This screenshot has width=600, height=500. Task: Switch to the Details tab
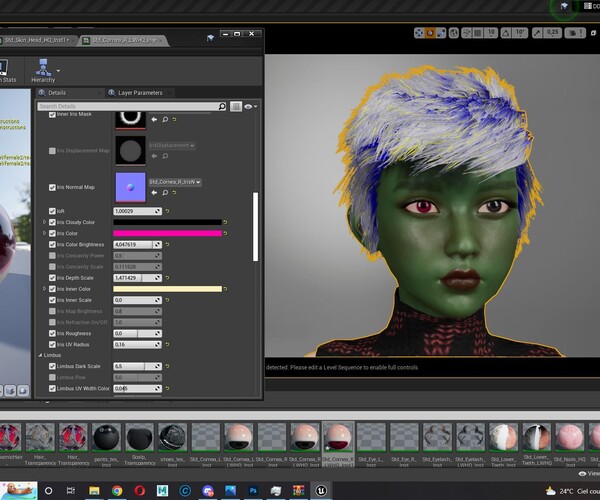point(57,93)
